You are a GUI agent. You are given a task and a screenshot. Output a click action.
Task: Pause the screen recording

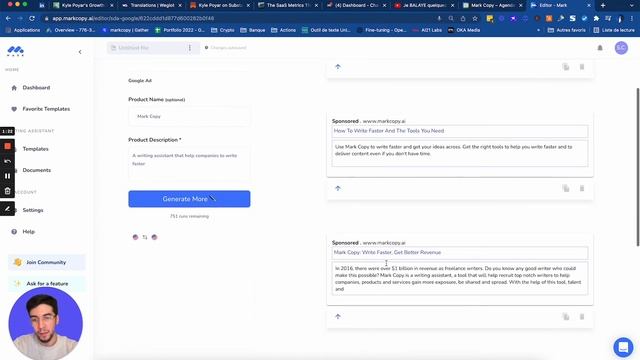click(x=7, y=176)
